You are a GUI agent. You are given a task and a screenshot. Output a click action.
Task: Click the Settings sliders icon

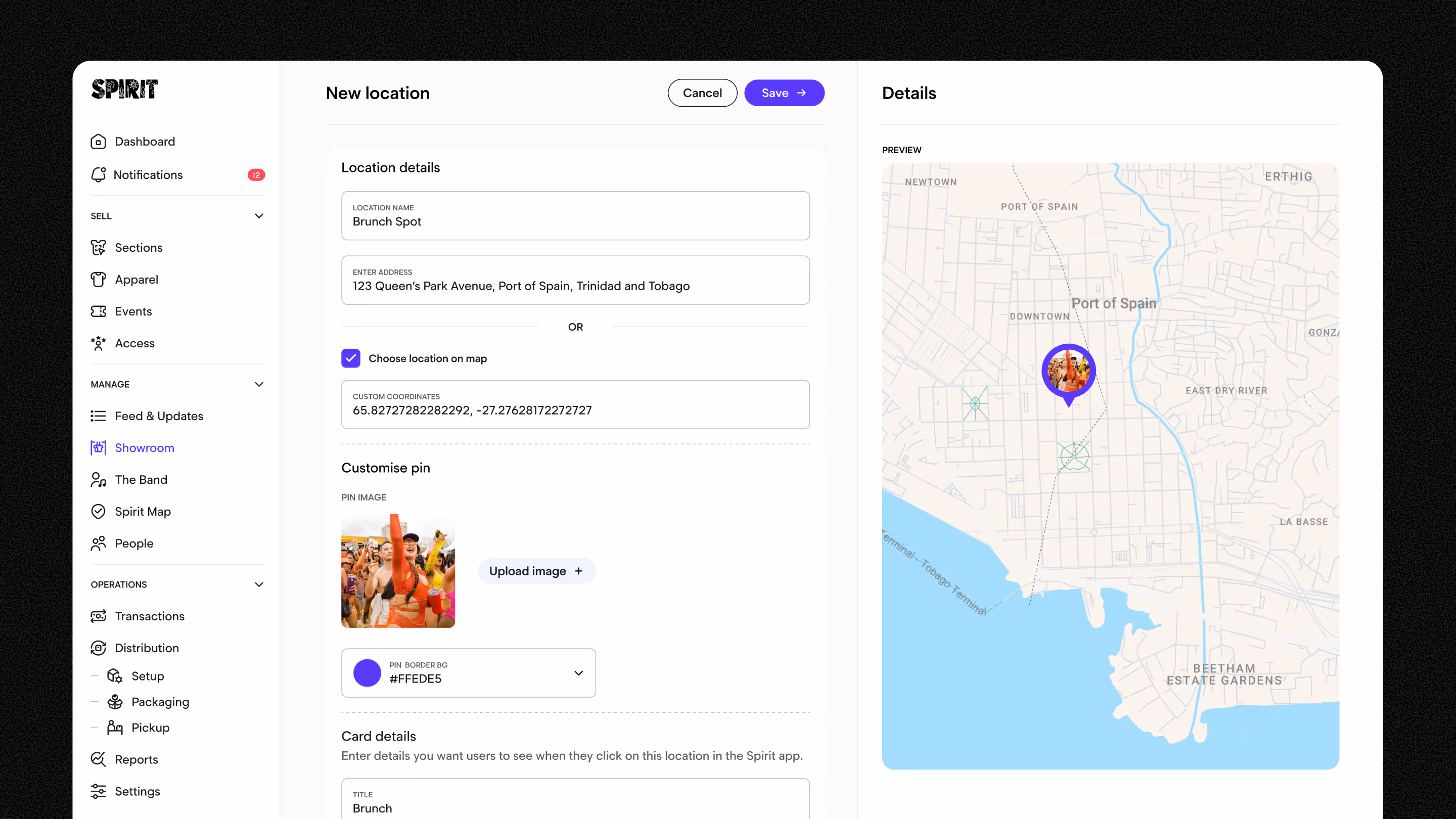tap(99, 791)
